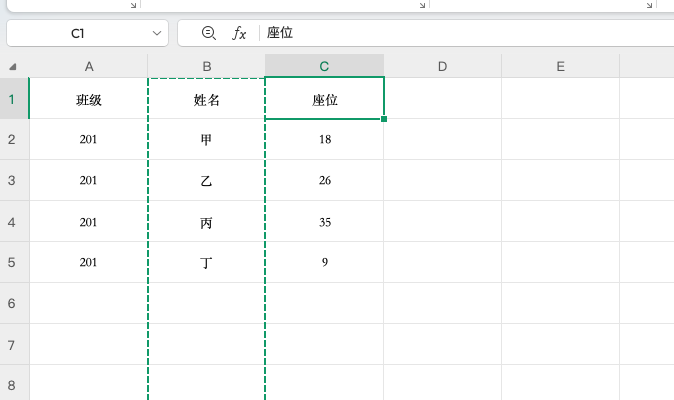Click the zoom magnifier icon in formula bar
Viewport: 674px width, 400px height.
[208, 33]
